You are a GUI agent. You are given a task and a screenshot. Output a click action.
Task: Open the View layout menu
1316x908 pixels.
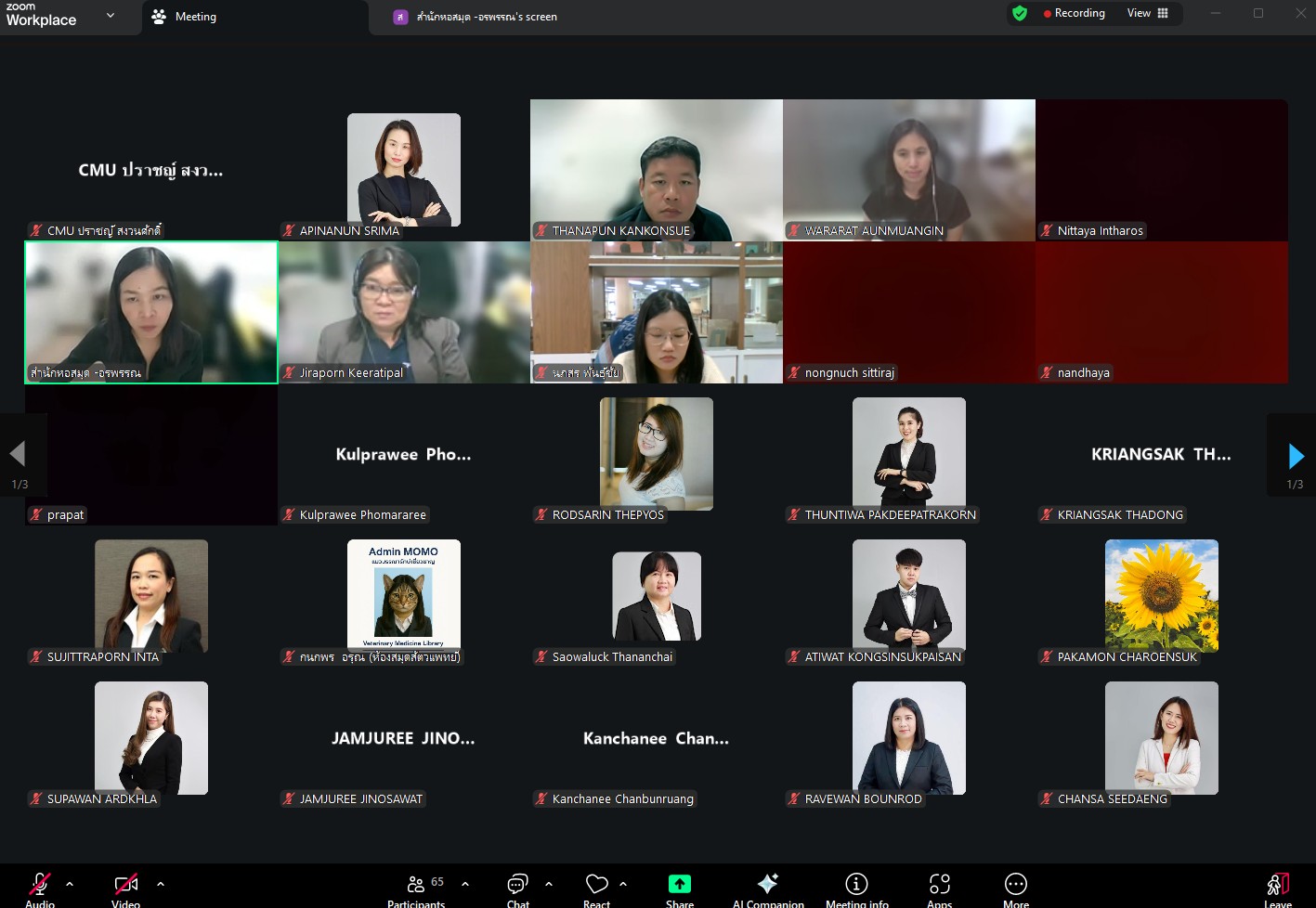click(x=1148, y=13)
